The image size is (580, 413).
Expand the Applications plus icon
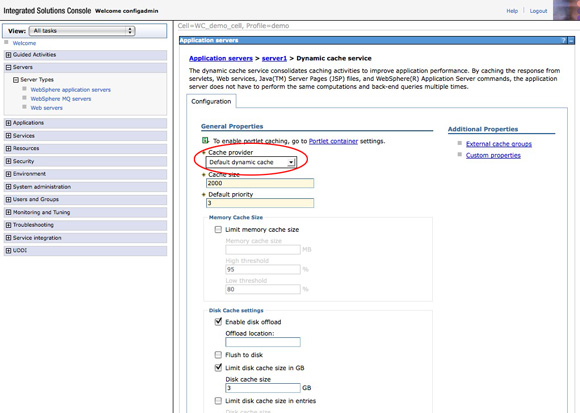click(x=8, y=123)
